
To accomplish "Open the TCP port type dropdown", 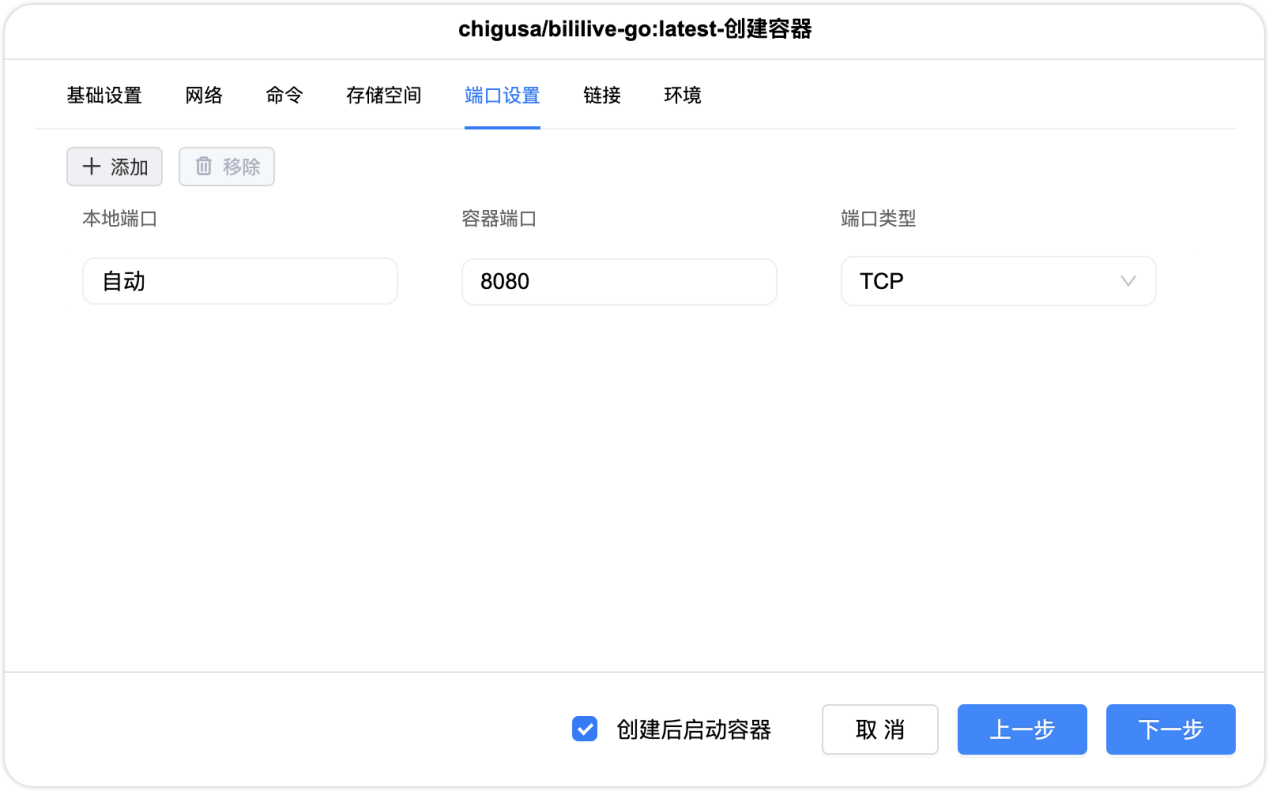I will 998,281.
